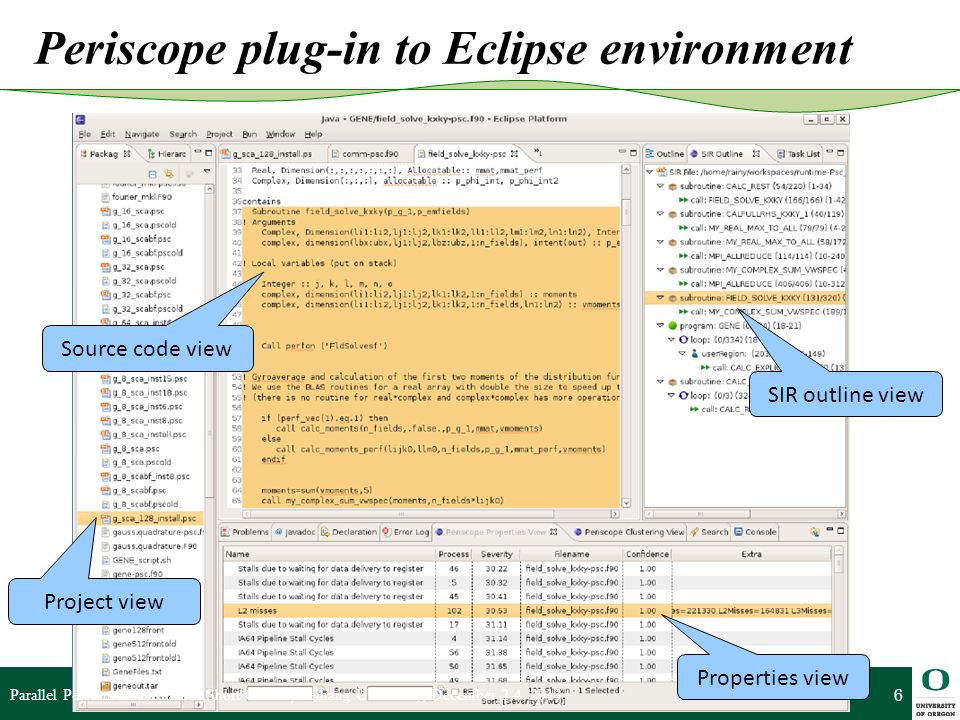
Task: Click the SIR Outline horizontal scrollbar
Action: [x=745, y=514]
